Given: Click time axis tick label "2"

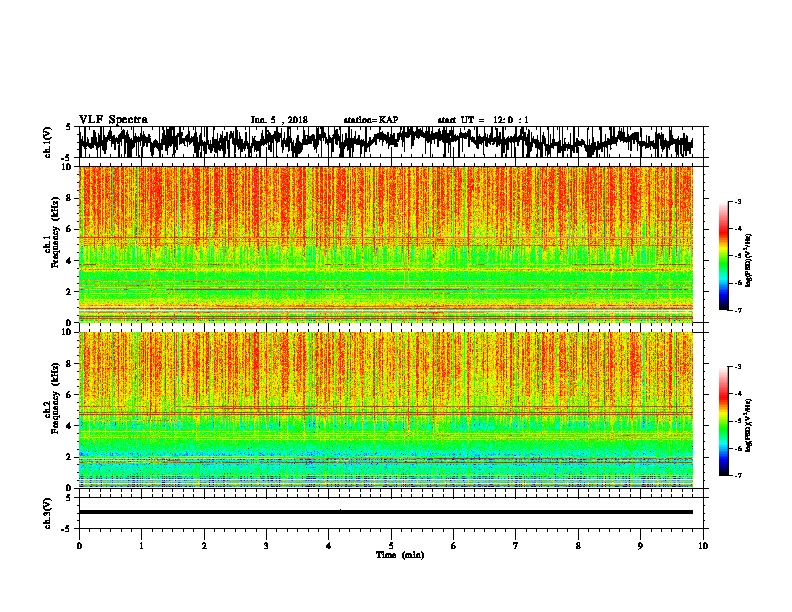Looking at the screenshot, I should tap(204, 546).
